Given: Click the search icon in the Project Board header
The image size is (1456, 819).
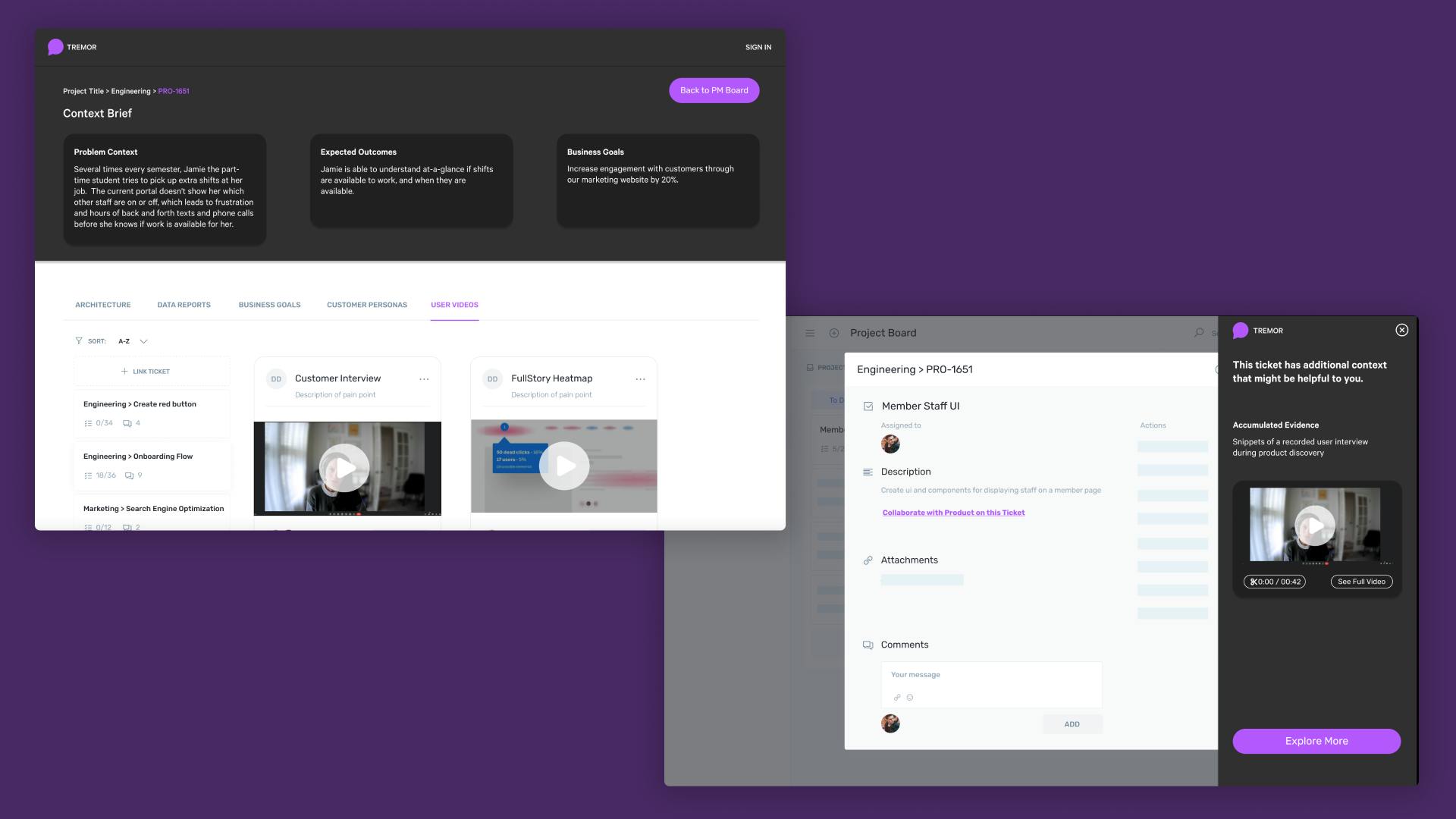Looking at the screenshot, I should pyautogui.click(x=1199, y=332).
